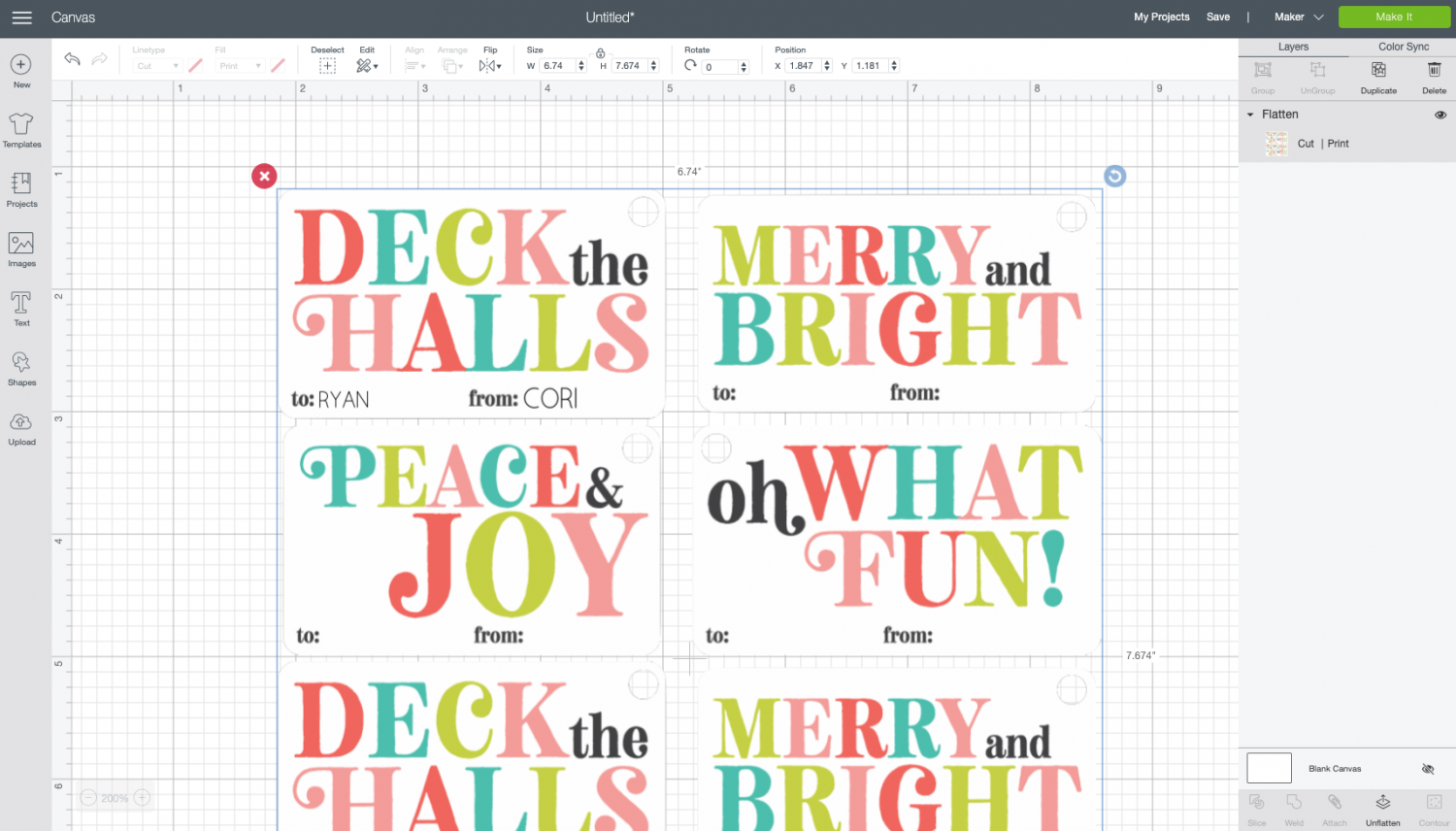Collapse the Flatten layer group
The height and width of the screenshot is (831, 1456).
coord(1250,115)
